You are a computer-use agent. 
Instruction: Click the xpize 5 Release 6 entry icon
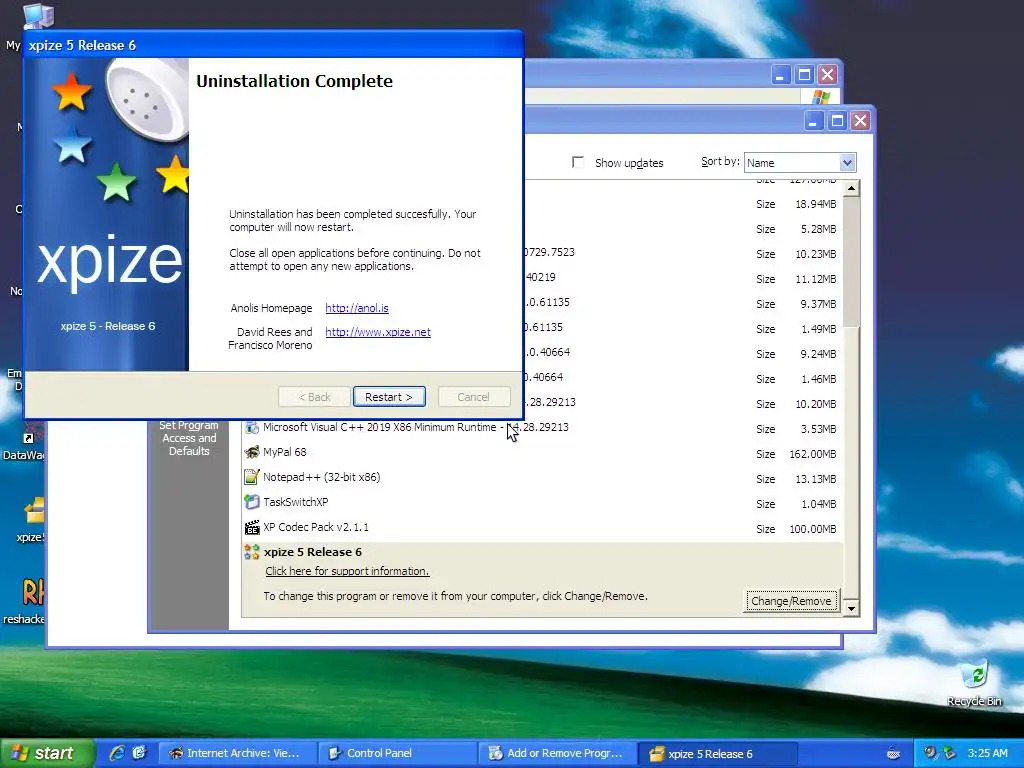click(x=251, y=552)
